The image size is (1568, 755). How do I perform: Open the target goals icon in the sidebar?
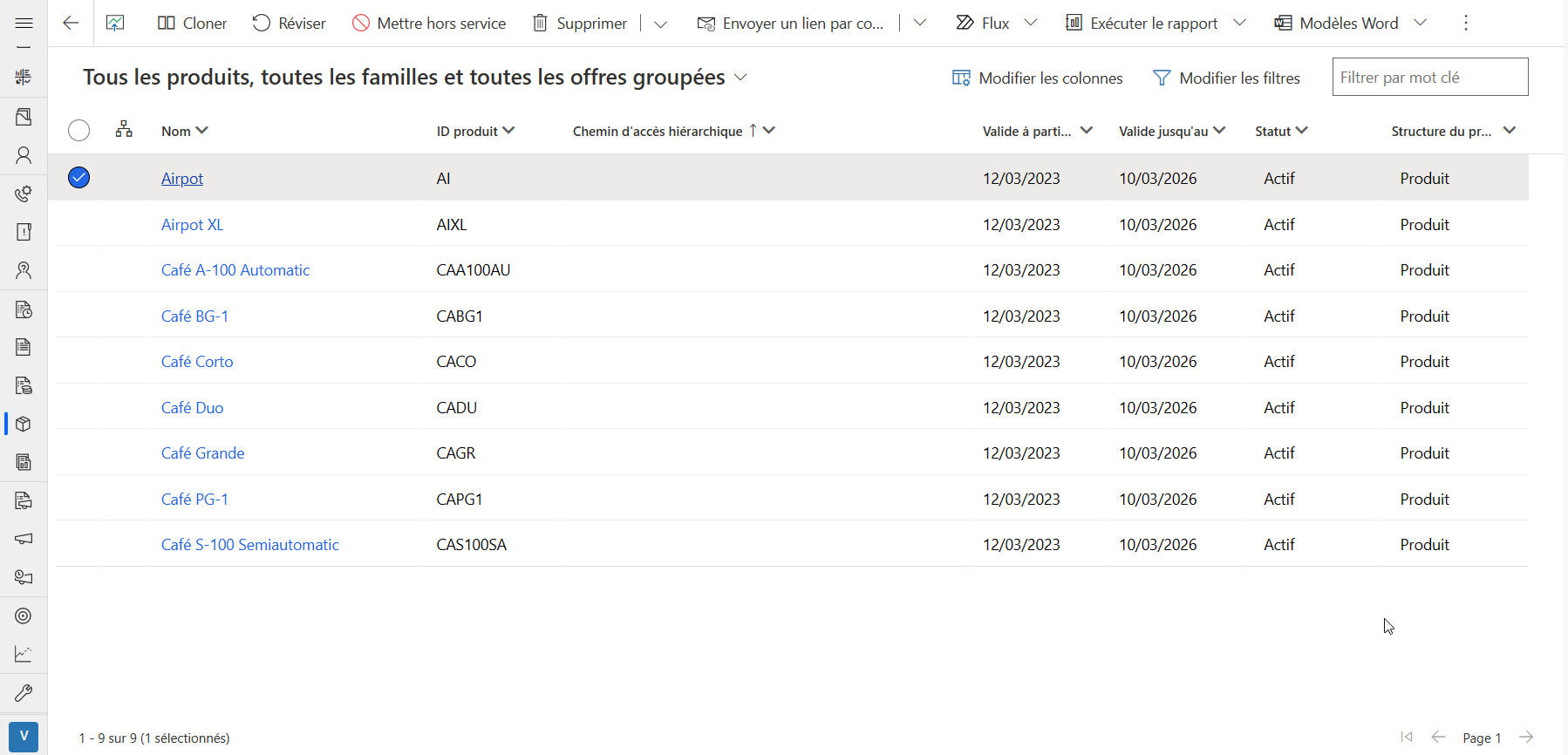(24, 616)
